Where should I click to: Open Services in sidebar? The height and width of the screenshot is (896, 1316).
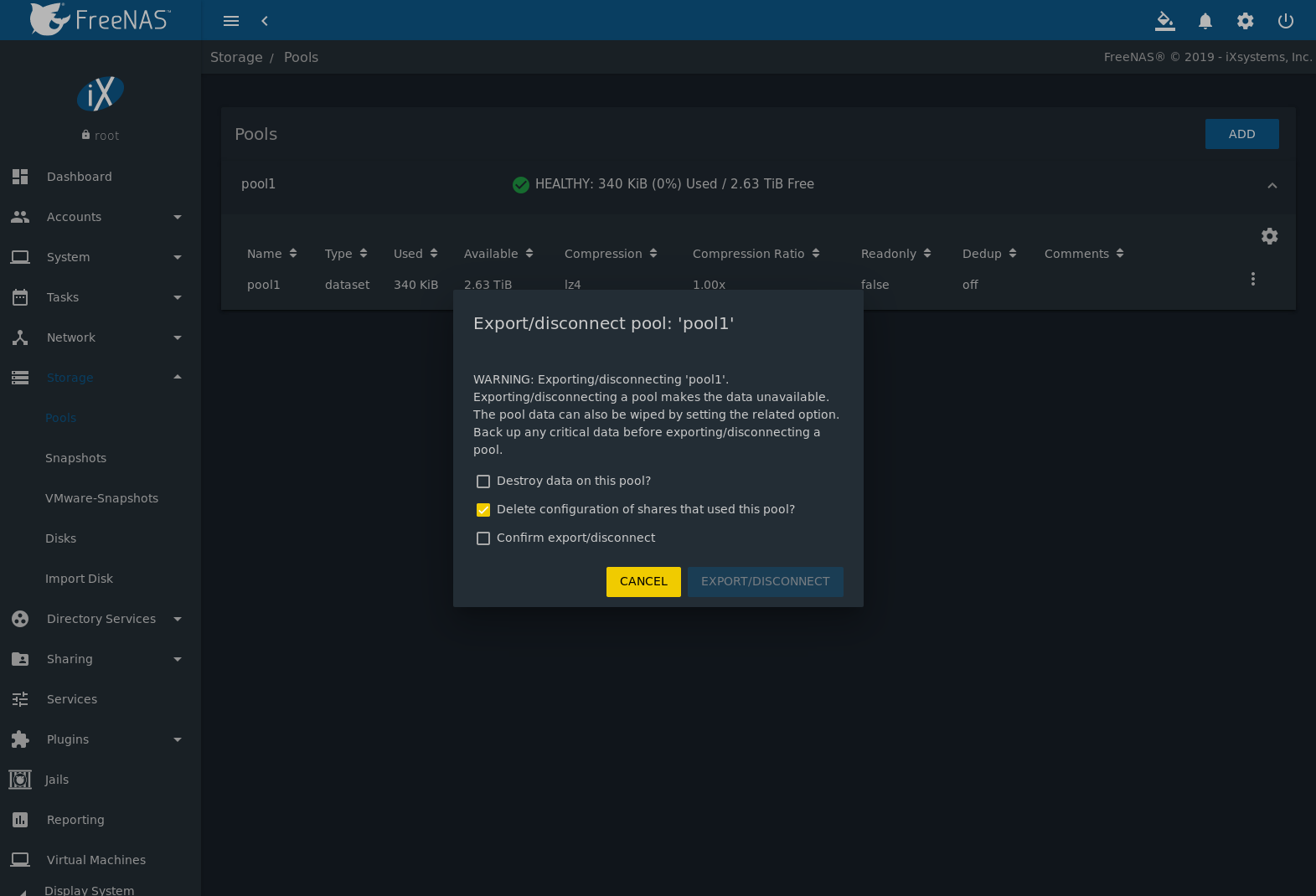point(72,699)
